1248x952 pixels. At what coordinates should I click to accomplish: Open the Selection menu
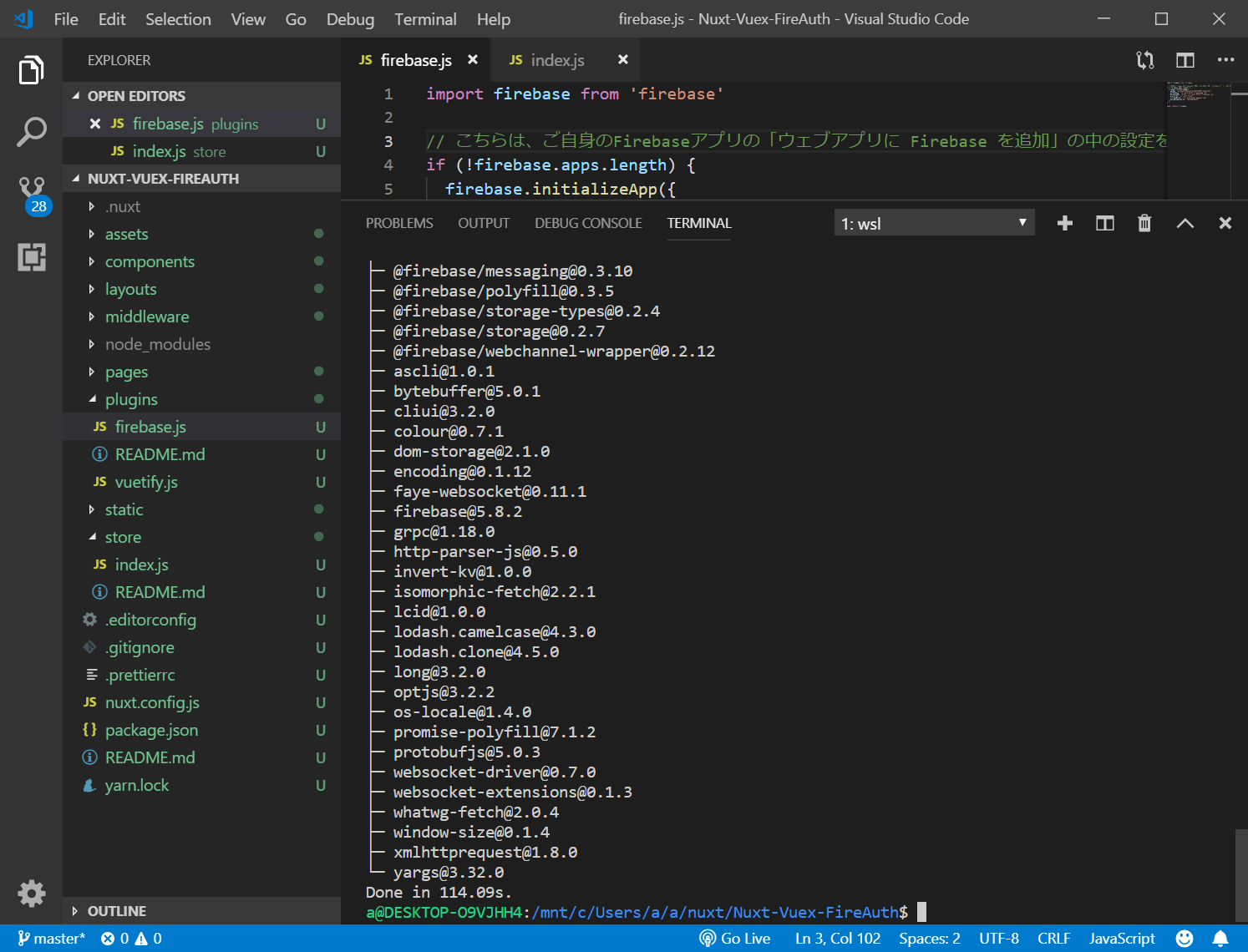pyautogui.click(x=178, y=19)
